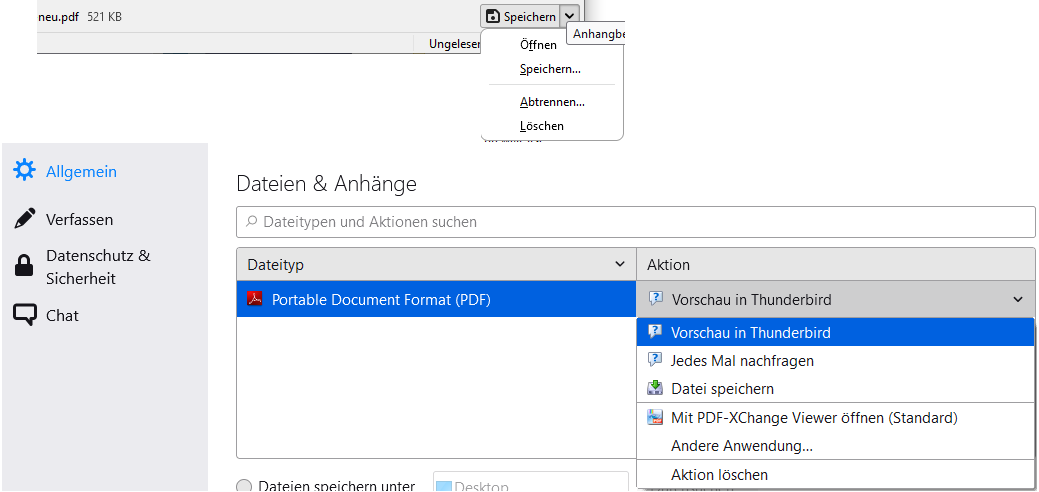1039x492 pixels.
Task: Sort by the Dateityp column header
Action: click(436, 264)
